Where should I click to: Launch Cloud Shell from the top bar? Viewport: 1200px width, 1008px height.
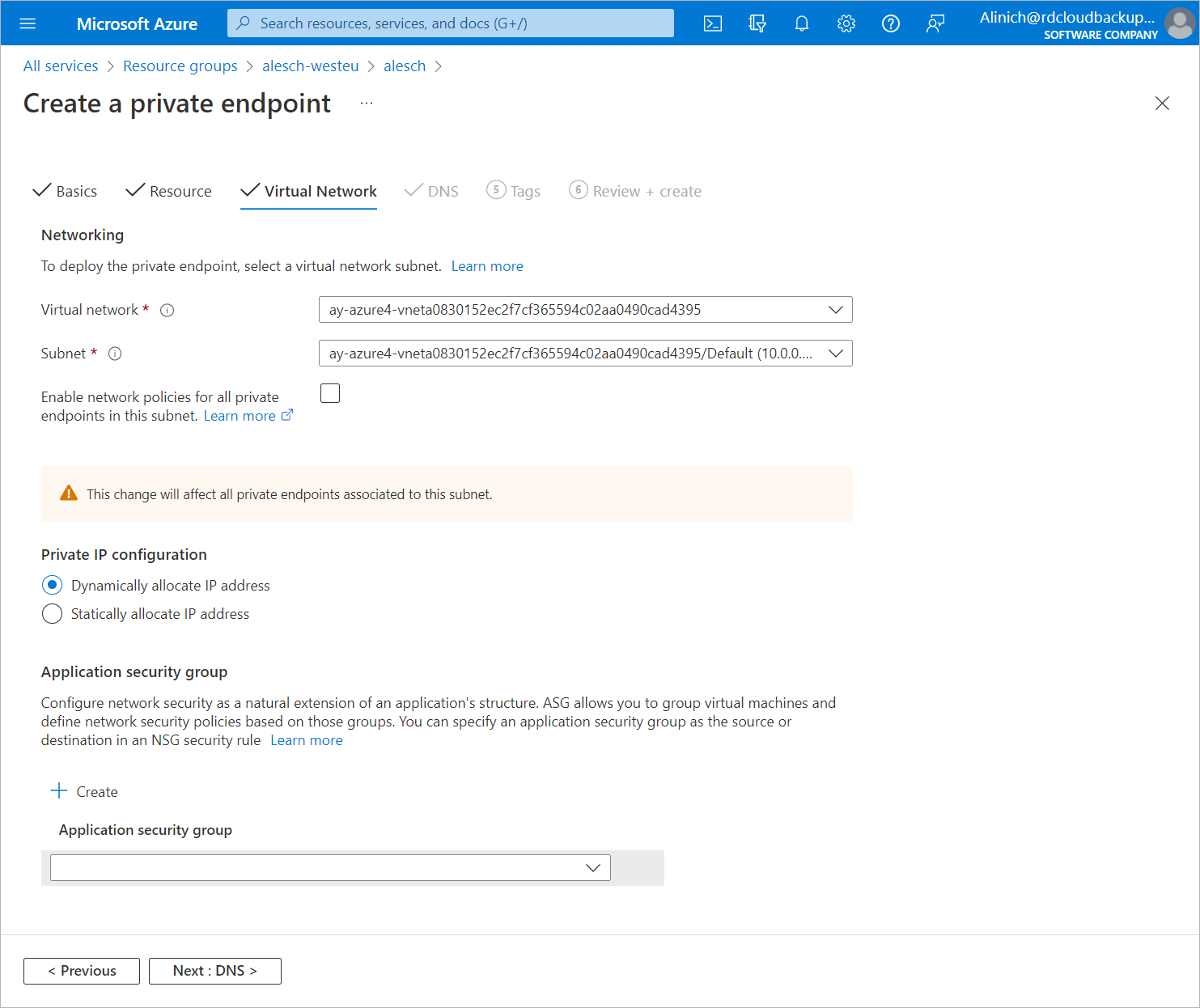point(713,23)
